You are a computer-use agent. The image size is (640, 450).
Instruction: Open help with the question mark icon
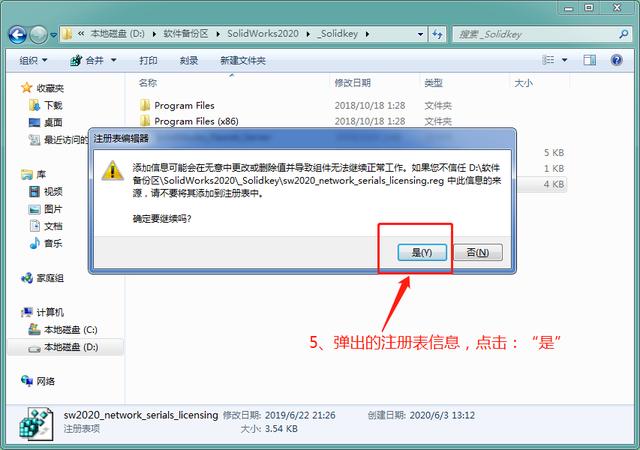click(616, 60)
